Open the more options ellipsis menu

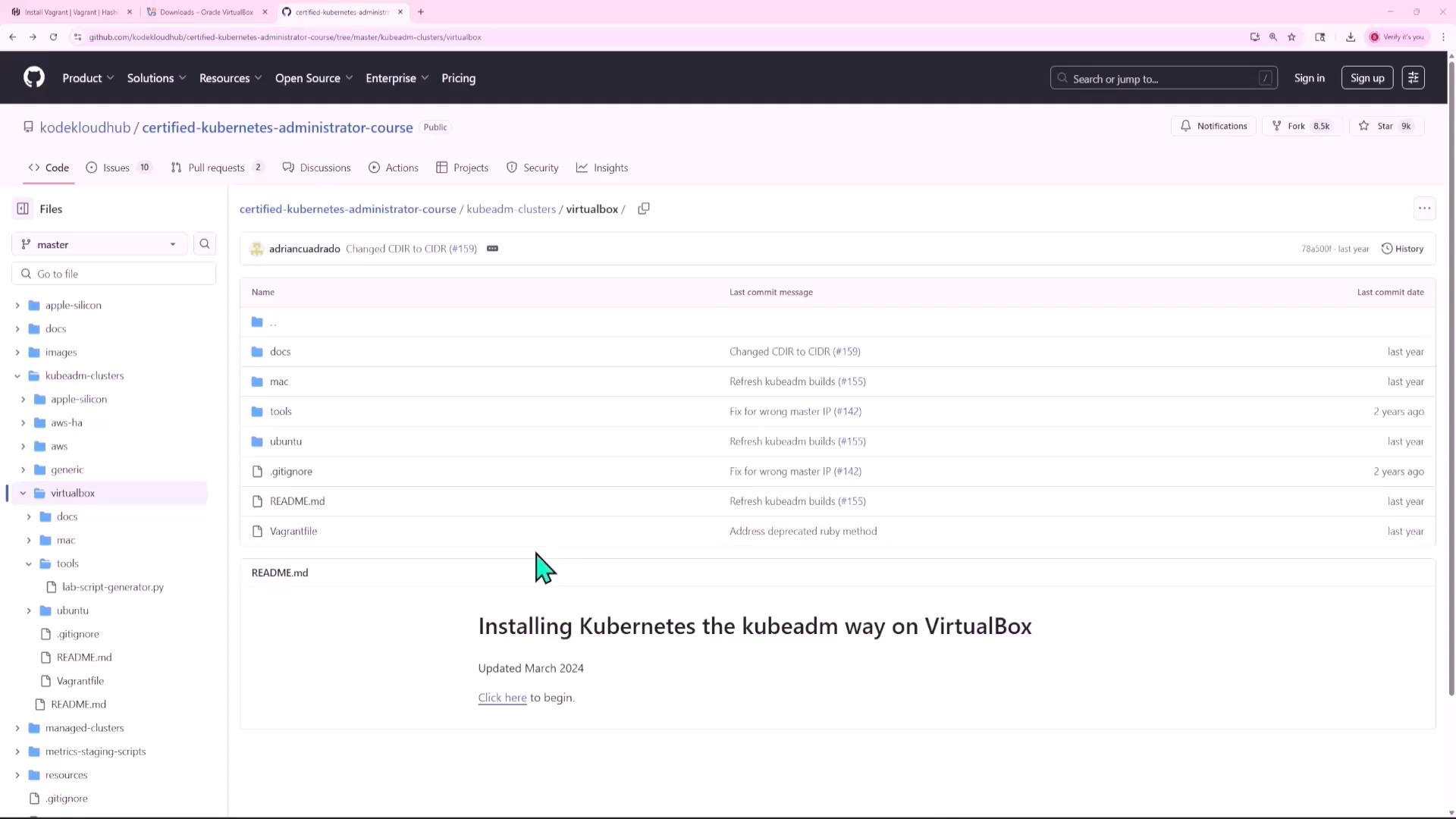(1424, 209)
